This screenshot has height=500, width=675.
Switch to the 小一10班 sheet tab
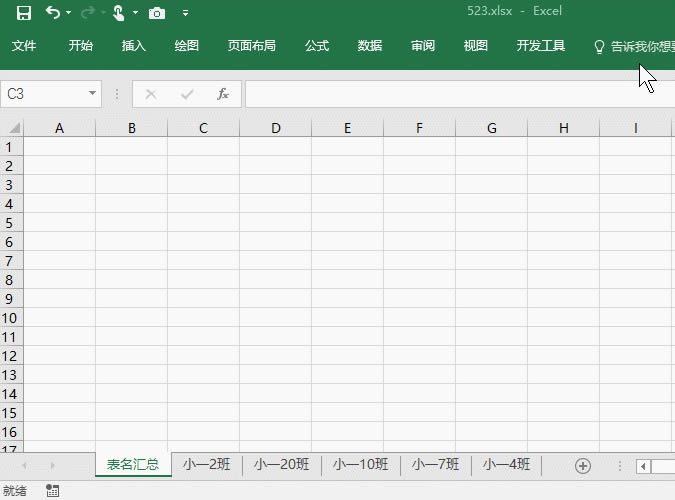tap(360, 464)
